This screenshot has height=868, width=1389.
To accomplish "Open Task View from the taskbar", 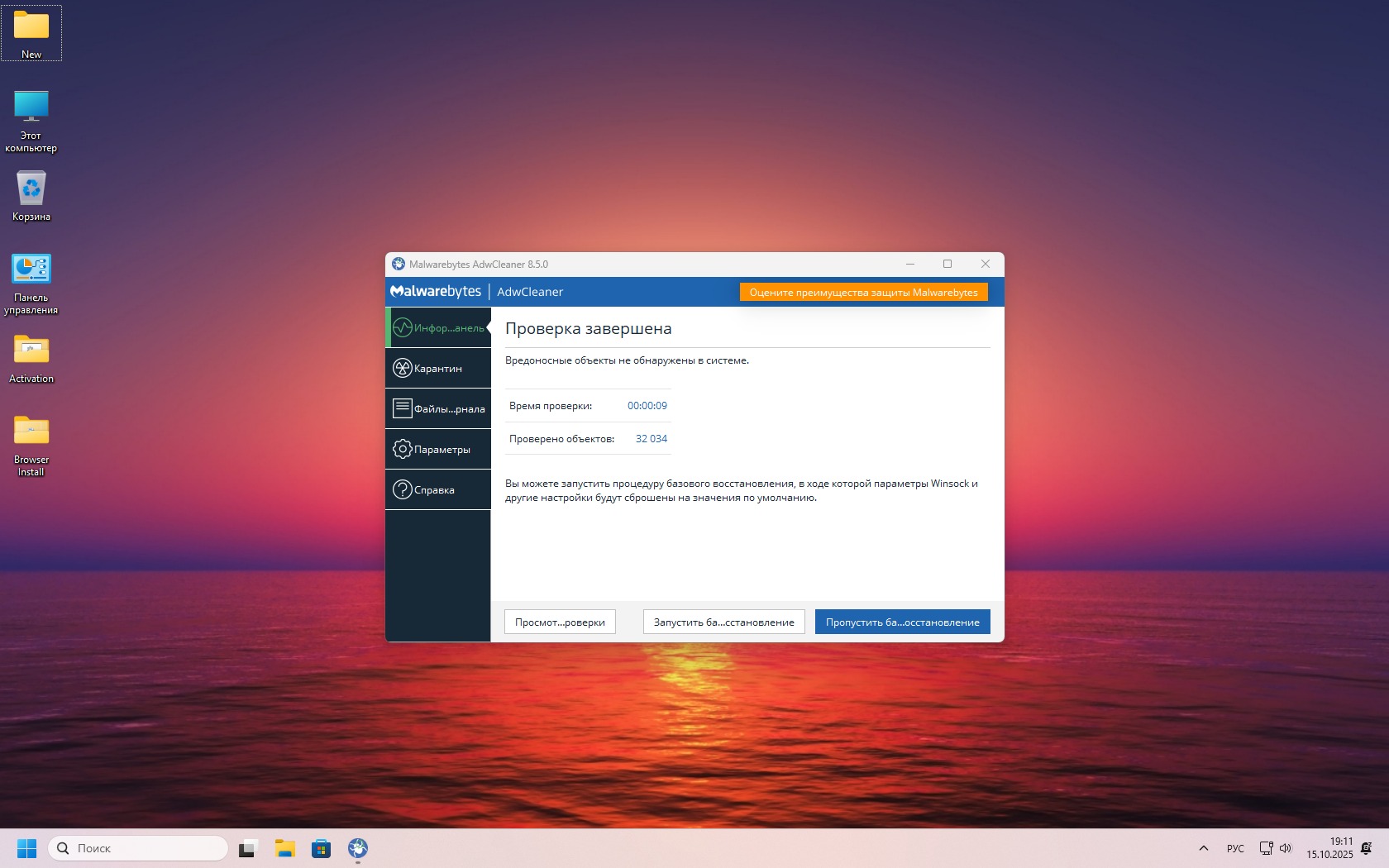I will point(248,848).
